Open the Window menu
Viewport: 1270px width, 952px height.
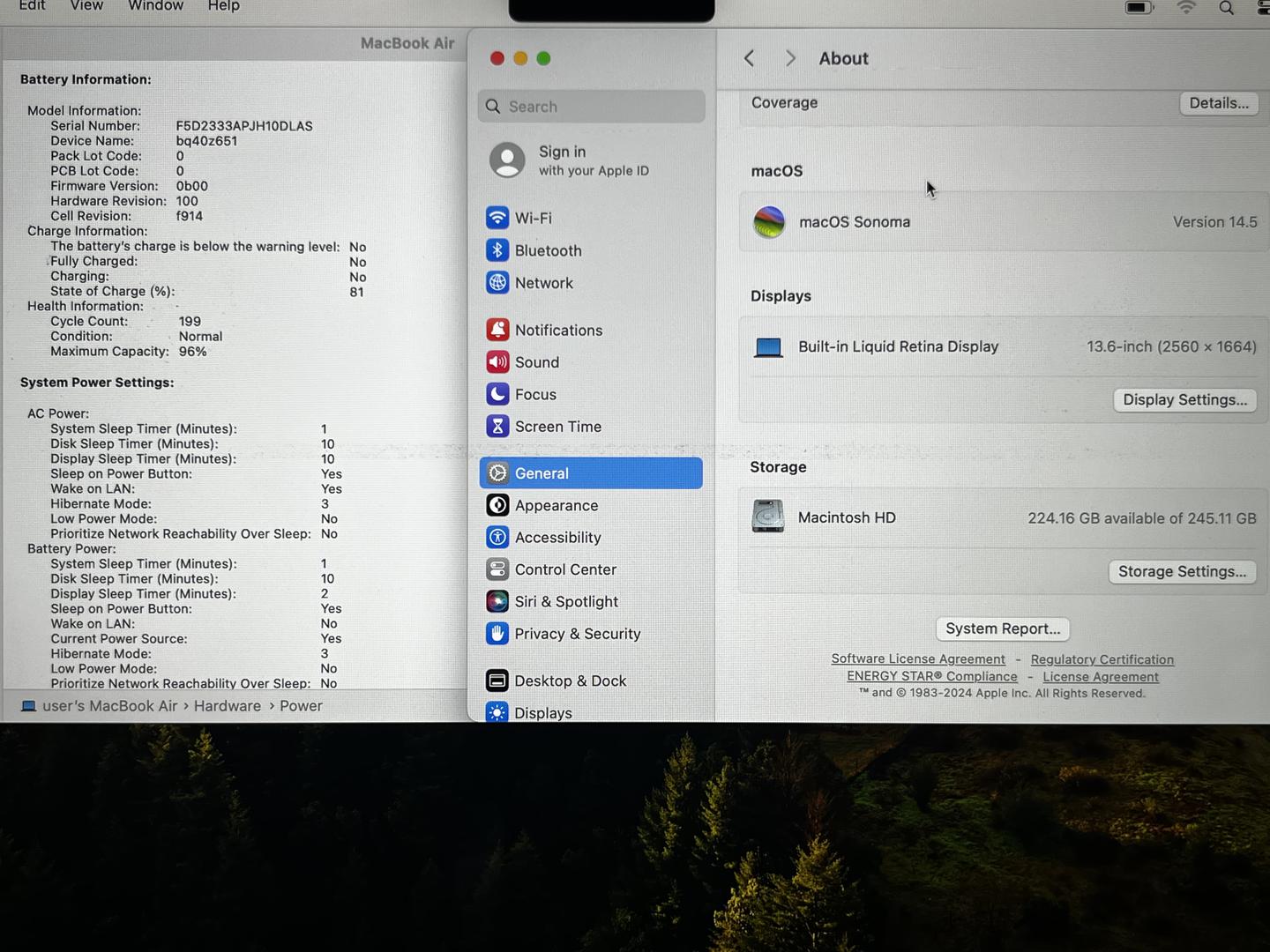pyautogui.click(x=155, y=5)
